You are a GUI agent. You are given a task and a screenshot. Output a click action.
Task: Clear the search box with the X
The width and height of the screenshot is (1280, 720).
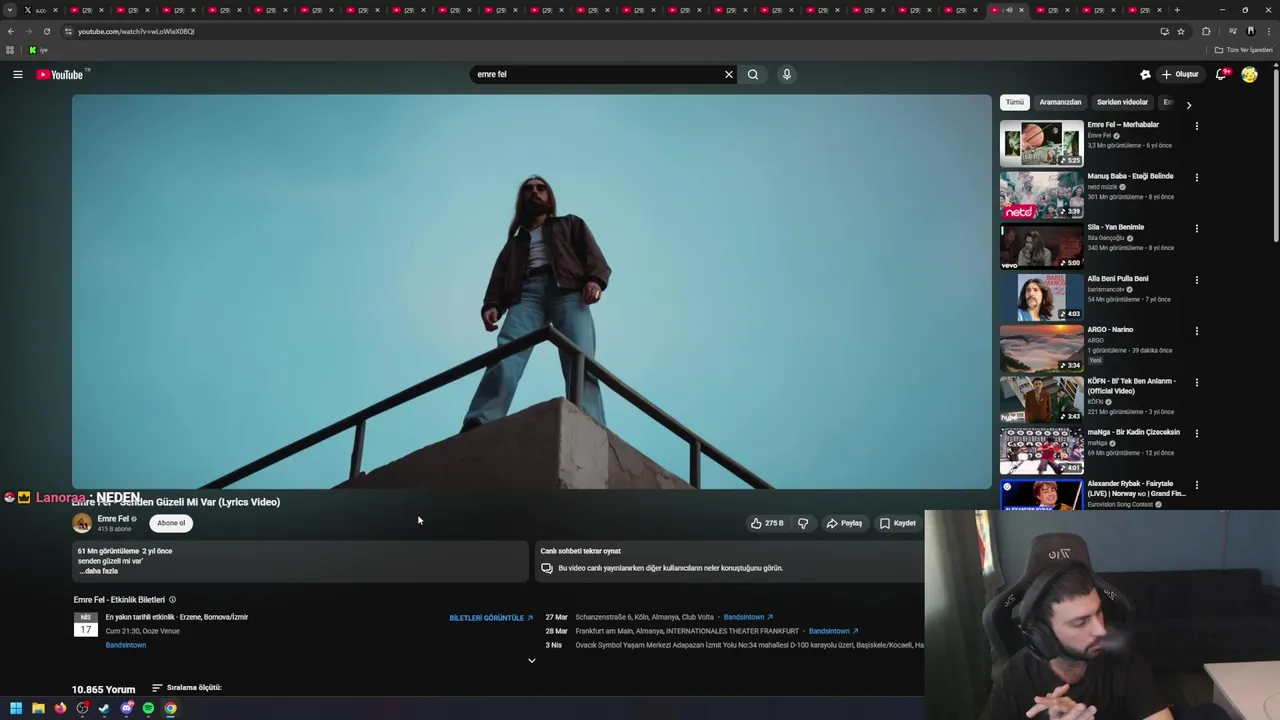[x=729, y=74]
